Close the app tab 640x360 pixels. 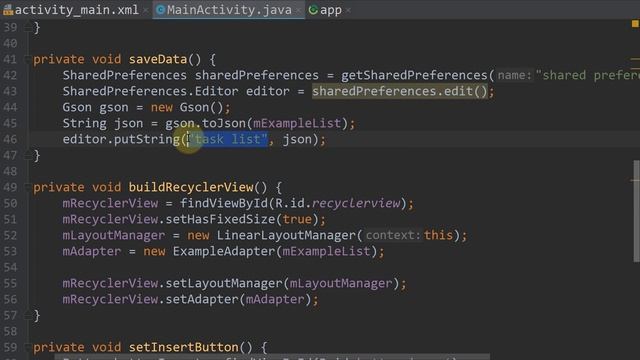tap(348, 10)
